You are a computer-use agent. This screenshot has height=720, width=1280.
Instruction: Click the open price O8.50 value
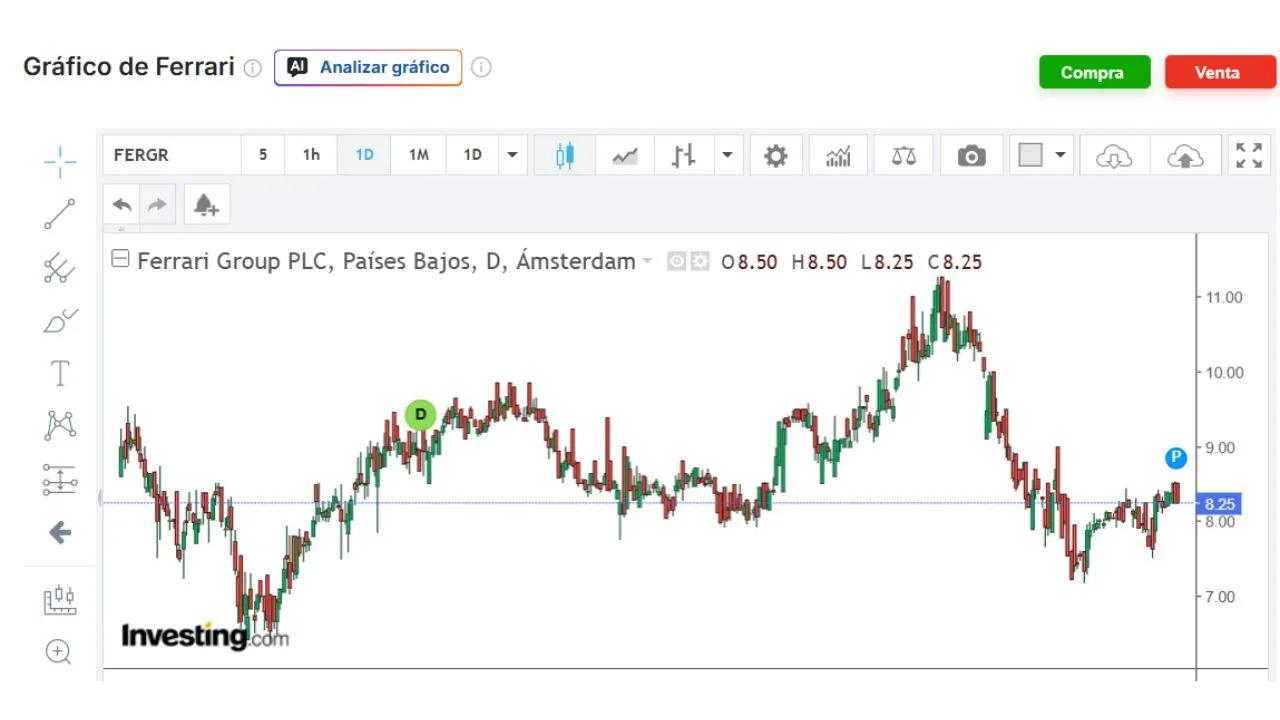click(x=750, y=262)
